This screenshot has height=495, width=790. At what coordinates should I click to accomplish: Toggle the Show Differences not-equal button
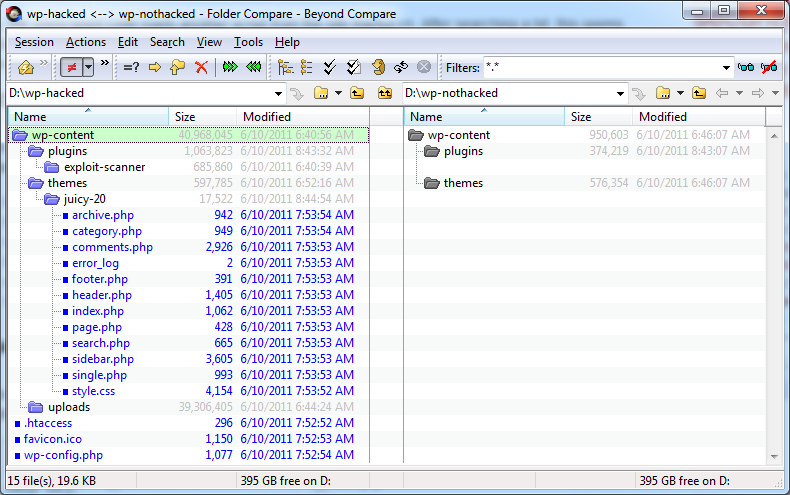tap(72, 67)
